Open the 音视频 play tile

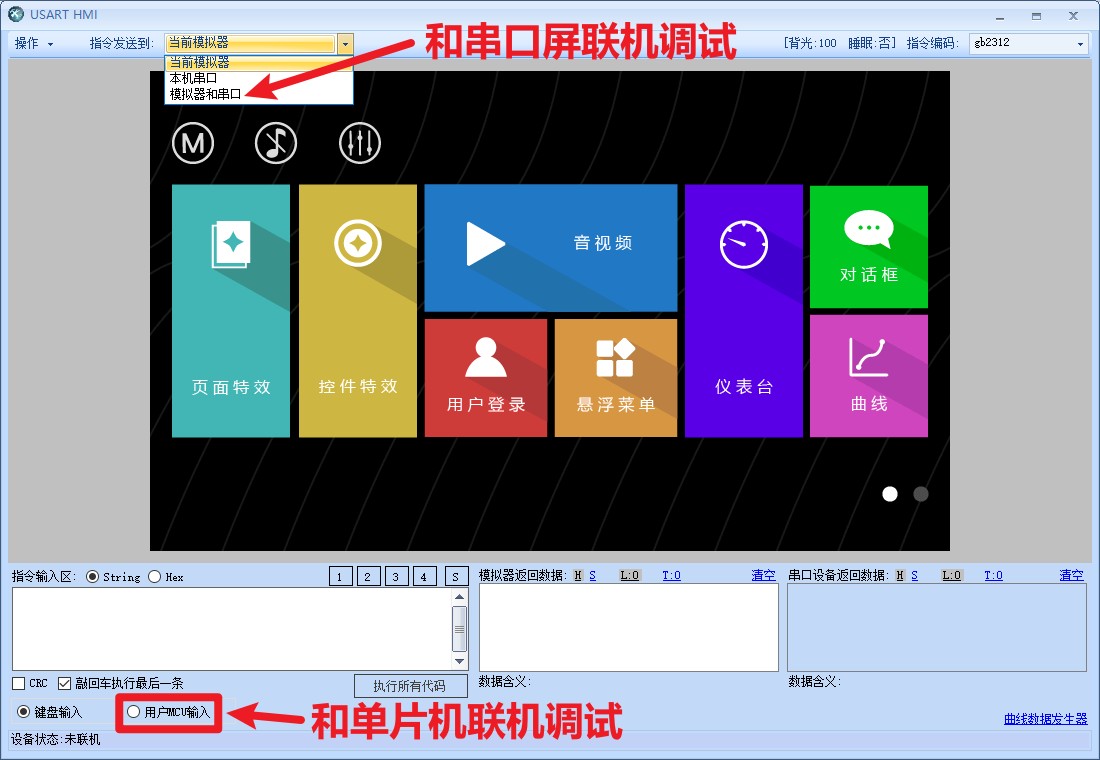pos(550,247)
